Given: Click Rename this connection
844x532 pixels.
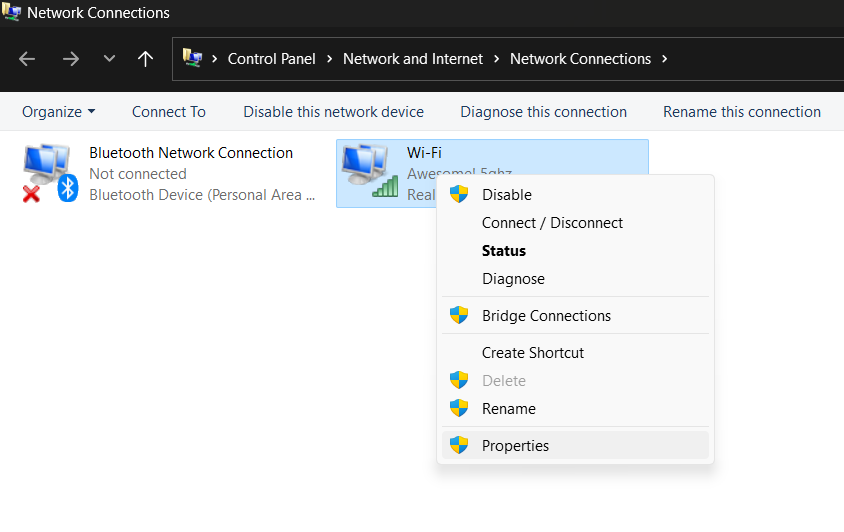Looking at the screenshot, I should click(742, 111).
